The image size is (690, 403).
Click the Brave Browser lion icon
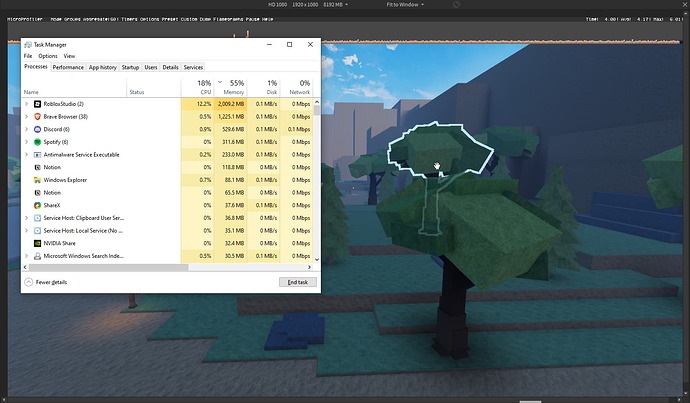[x=37, y=117]
